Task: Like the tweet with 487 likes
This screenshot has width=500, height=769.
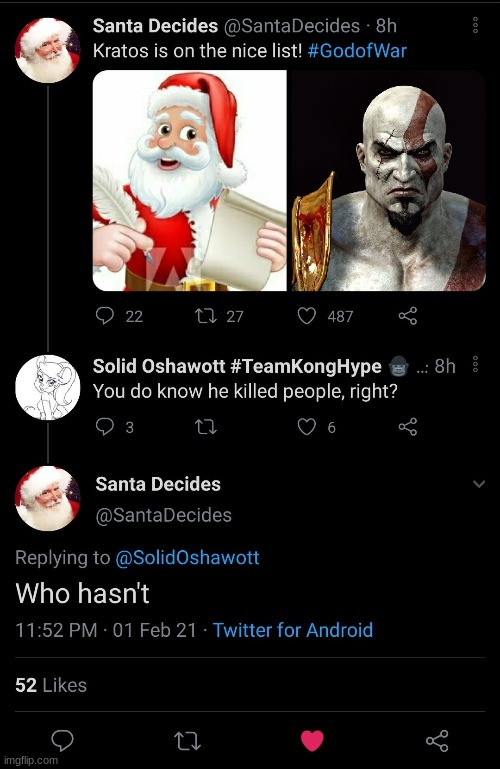Action: (x=307, y=316)
